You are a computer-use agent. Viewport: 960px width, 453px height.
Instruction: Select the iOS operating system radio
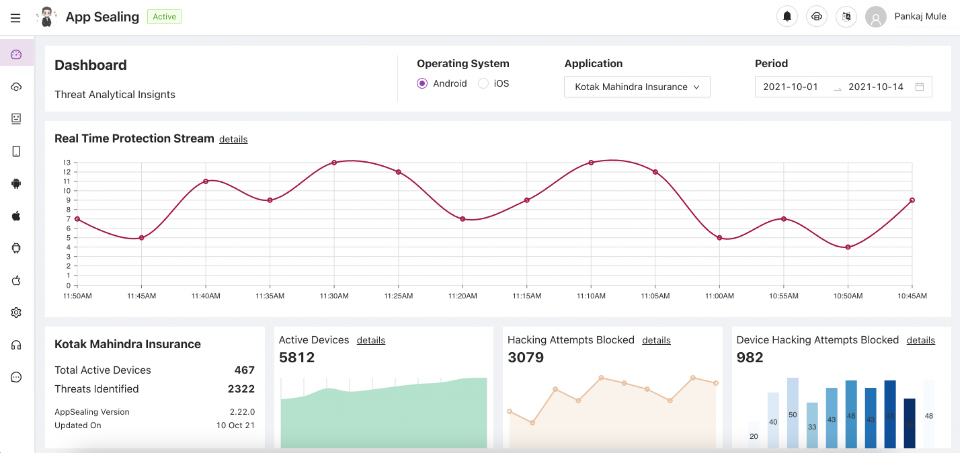[x=483, y=84]
